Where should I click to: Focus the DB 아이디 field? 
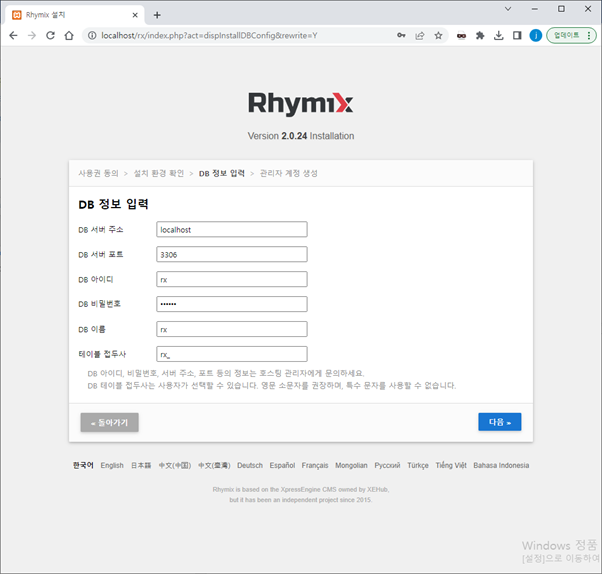(x=232, y=280)
